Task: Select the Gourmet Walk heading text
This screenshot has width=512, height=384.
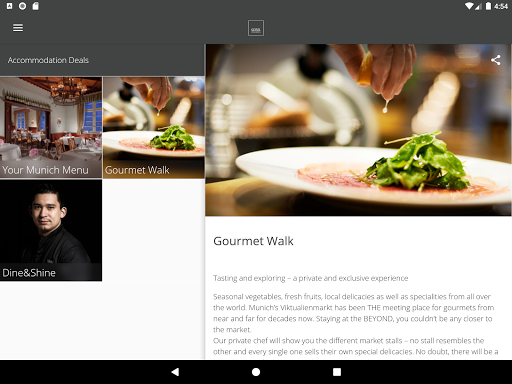Action: point(253,241)
